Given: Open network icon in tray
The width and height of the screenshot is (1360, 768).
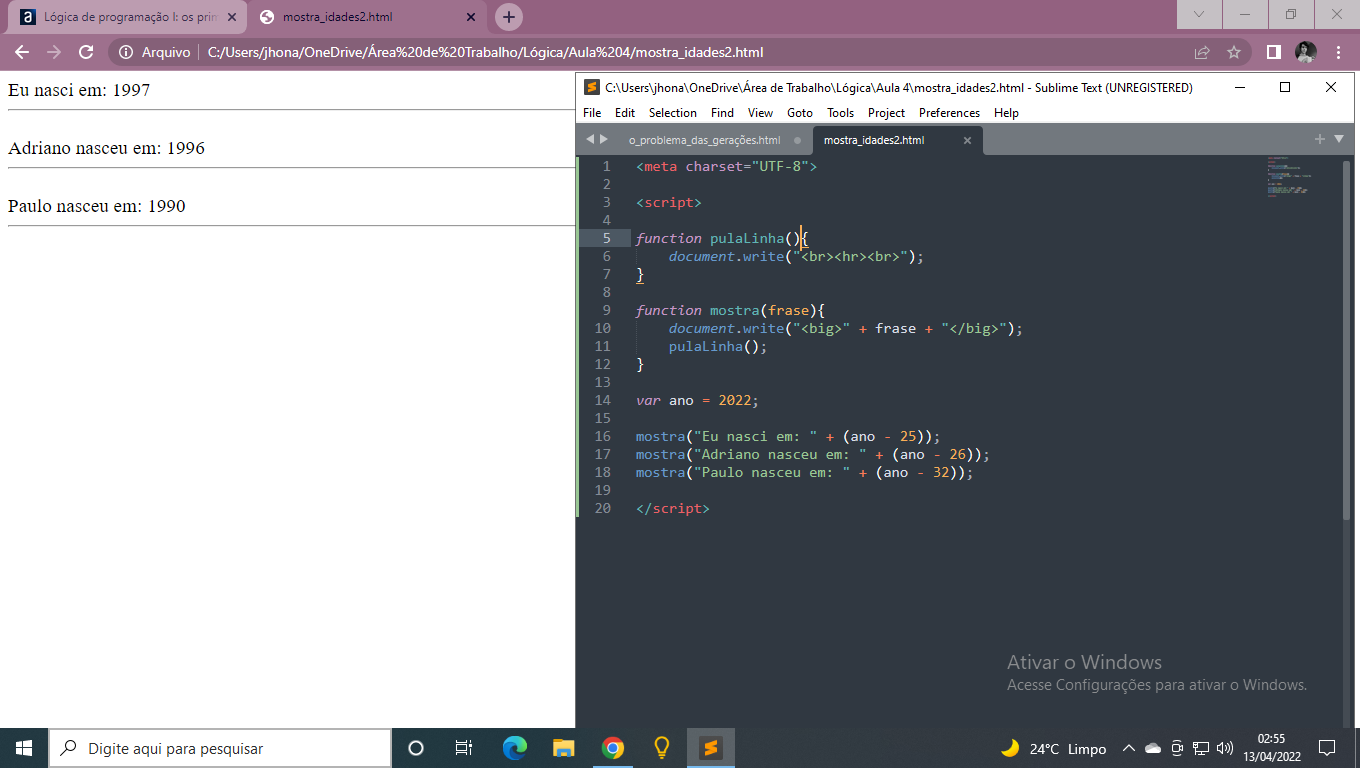Looking at the screenshot, I should 1201,748.
